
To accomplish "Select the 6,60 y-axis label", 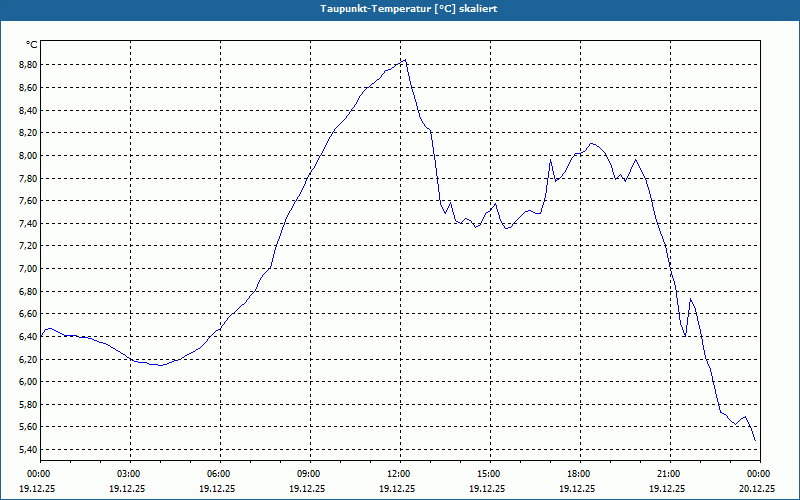I will 28,314.
